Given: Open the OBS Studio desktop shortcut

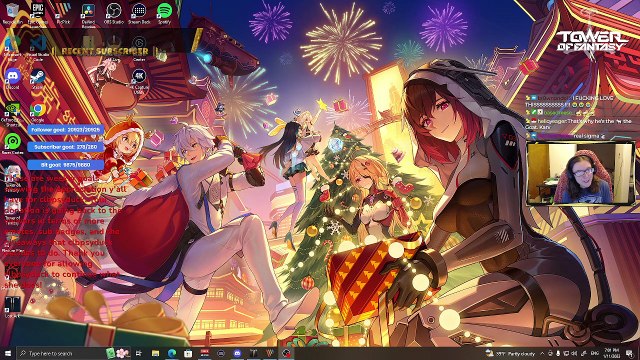Looking at the screenshot, I should (x=113, y=13).
